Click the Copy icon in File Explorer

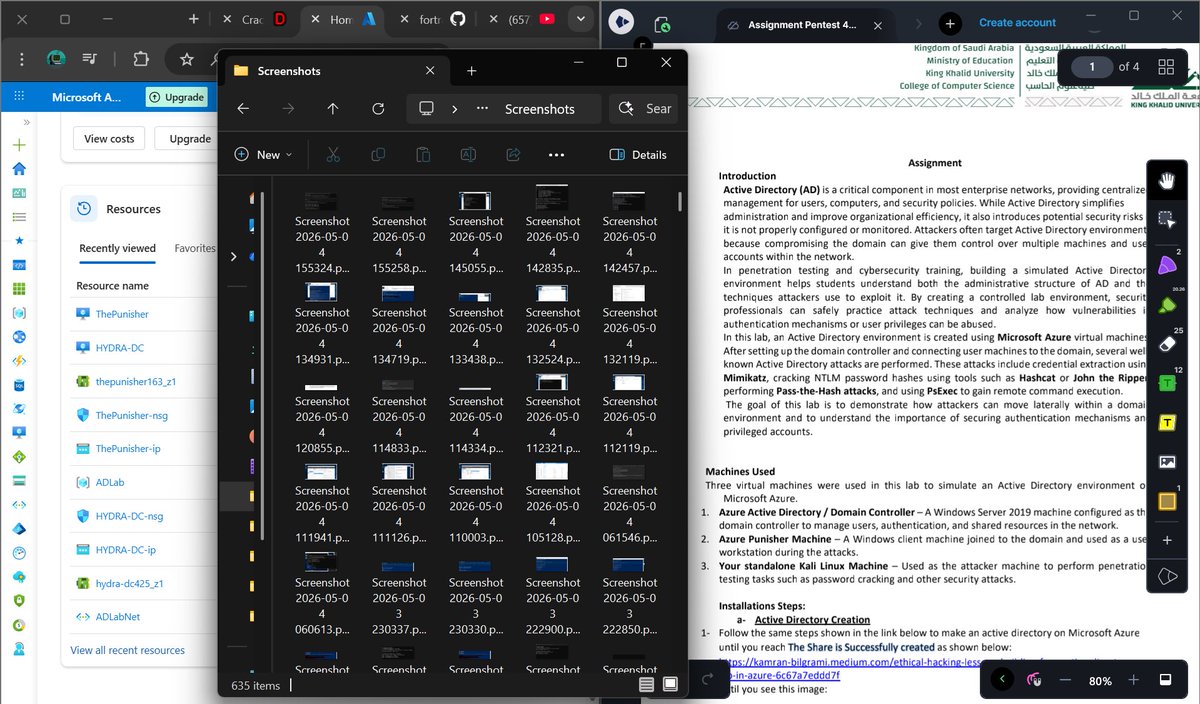pos(378,155)
